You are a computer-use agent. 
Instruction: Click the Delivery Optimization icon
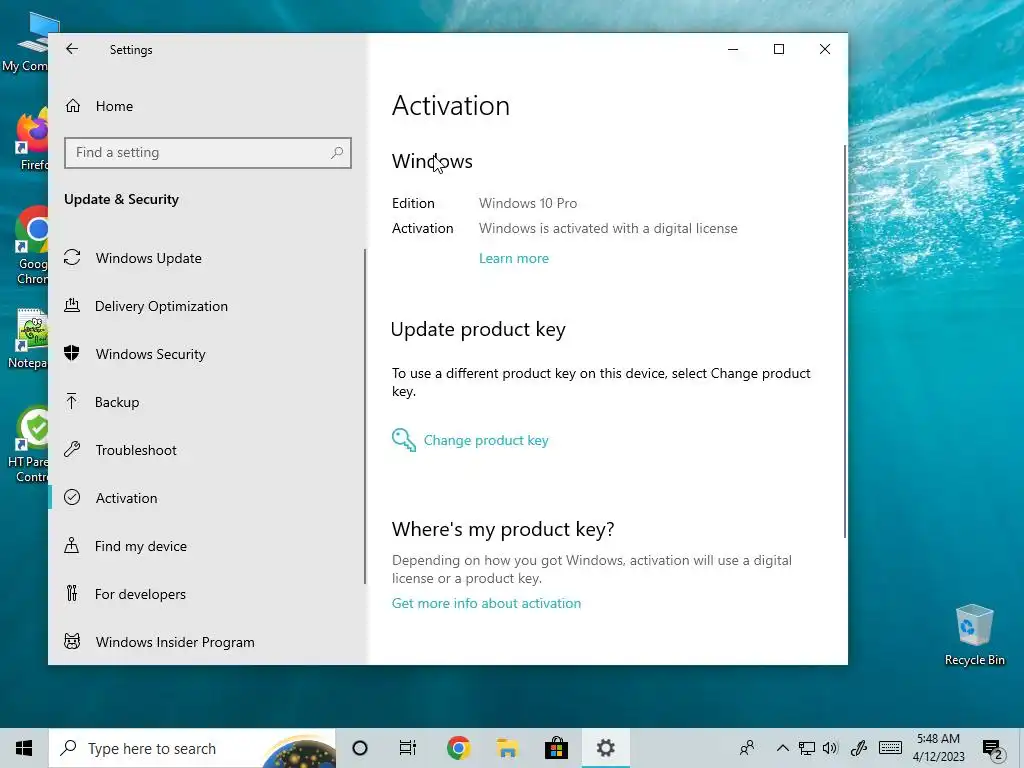pos(72,305)
